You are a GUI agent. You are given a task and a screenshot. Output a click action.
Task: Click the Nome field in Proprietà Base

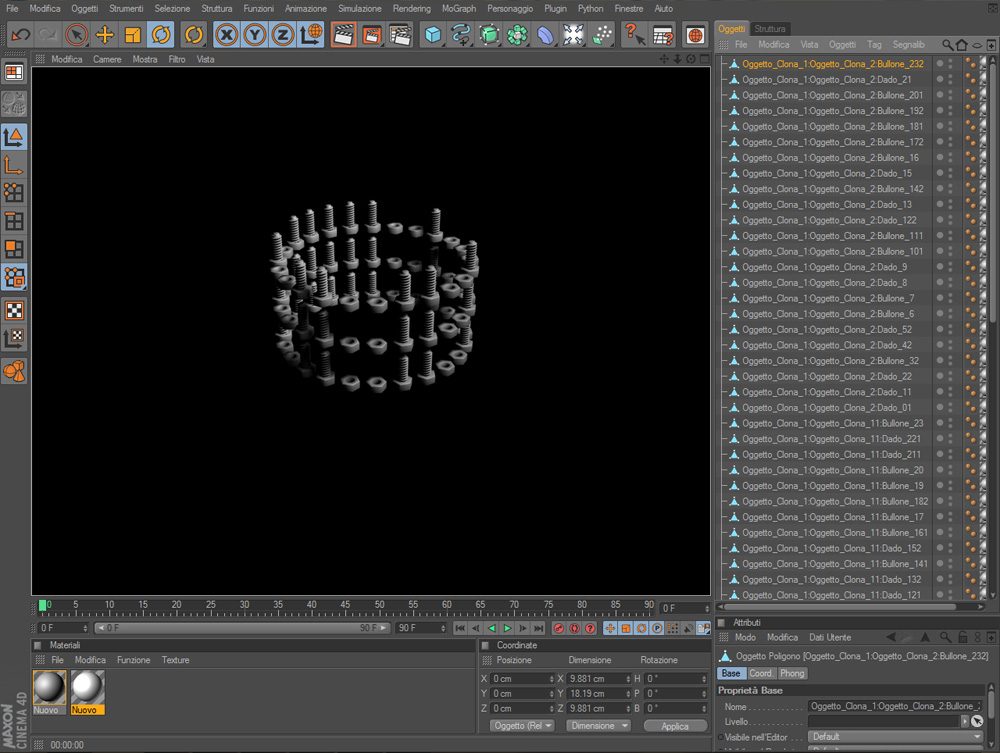coord(894,706)
